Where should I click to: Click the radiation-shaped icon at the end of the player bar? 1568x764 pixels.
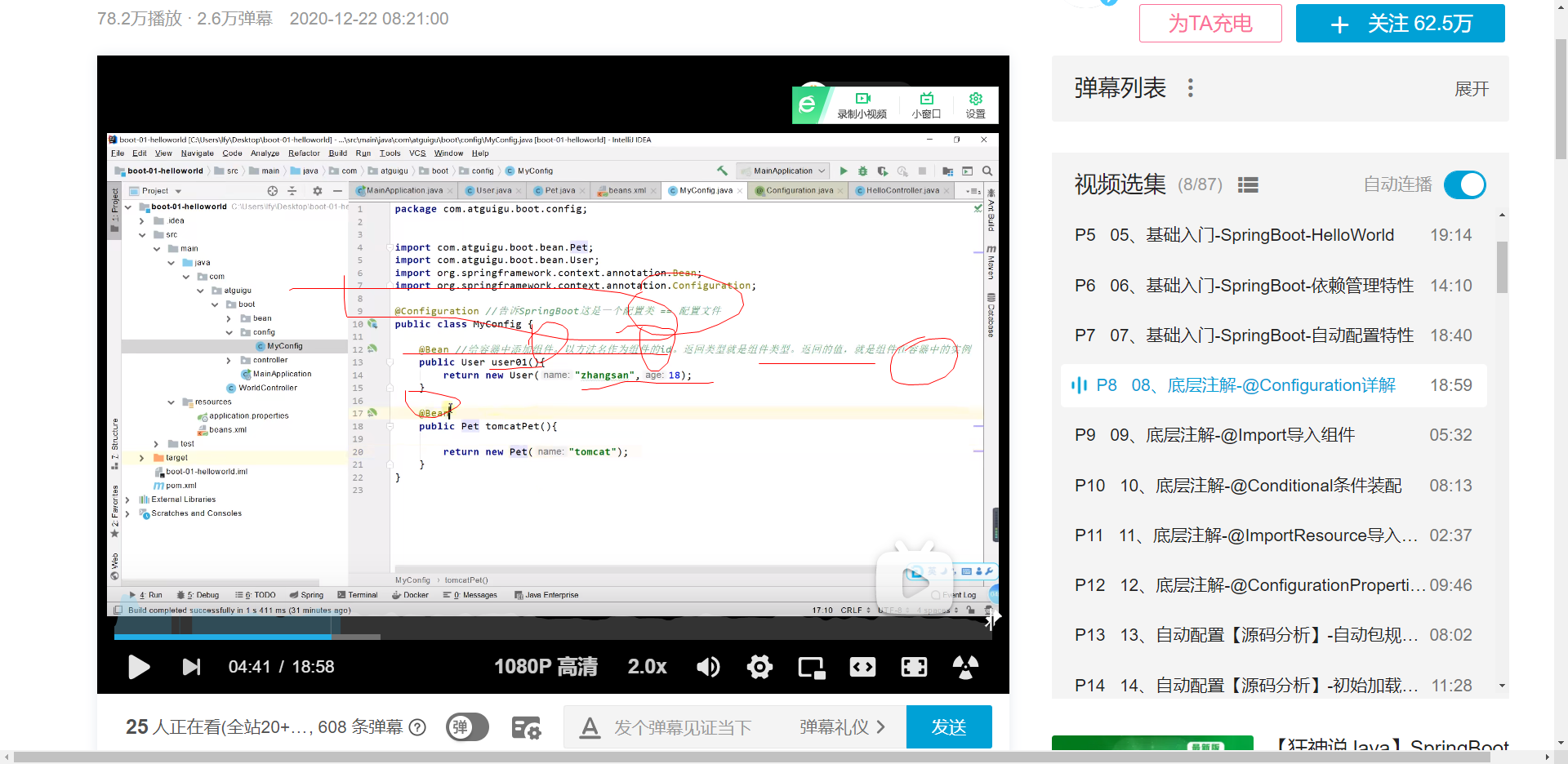[965, 667]
